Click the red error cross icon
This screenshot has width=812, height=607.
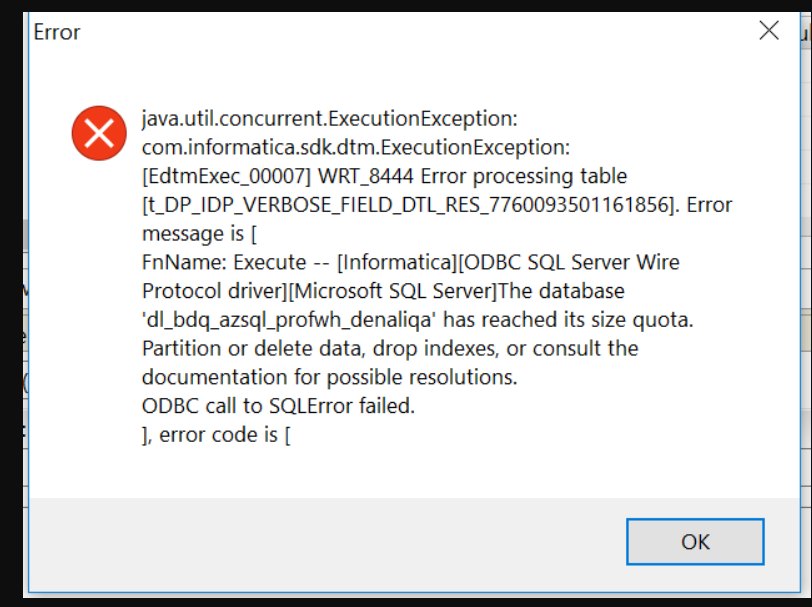pyautogui.click(x=99, y=133)
